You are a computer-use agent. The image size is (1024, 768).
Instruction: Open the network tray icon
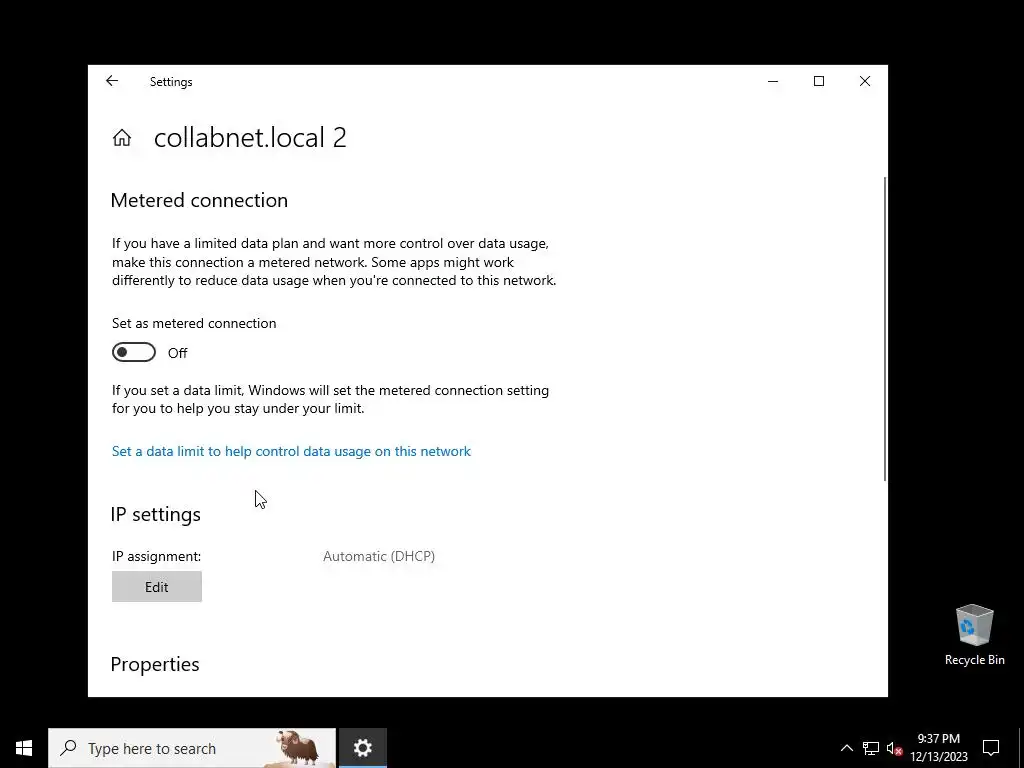pos(870,748)
